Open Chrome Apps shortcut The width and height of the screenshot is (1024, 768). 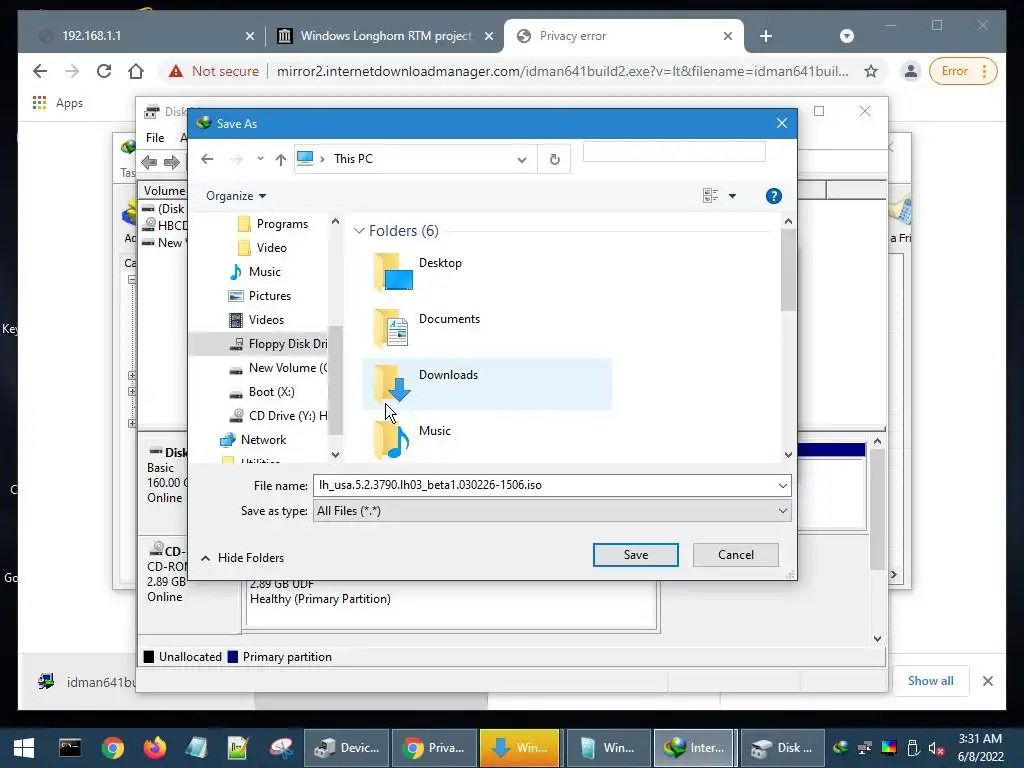(x=57, y=103)
